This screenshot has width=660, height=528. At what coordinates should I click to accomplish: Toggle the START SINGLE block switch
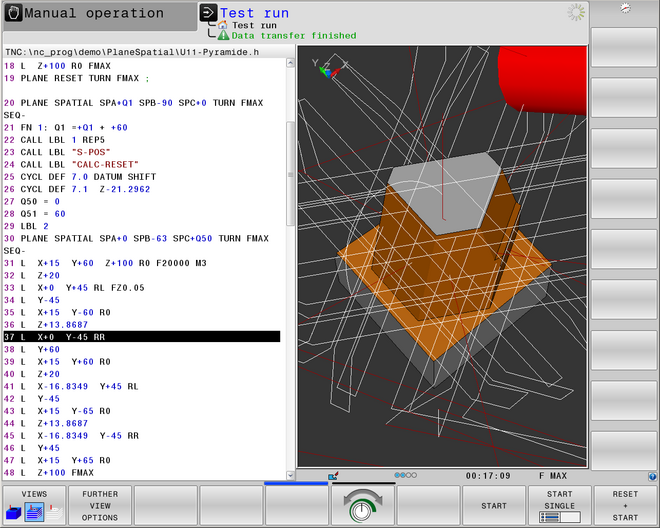(x=559, y=506)
